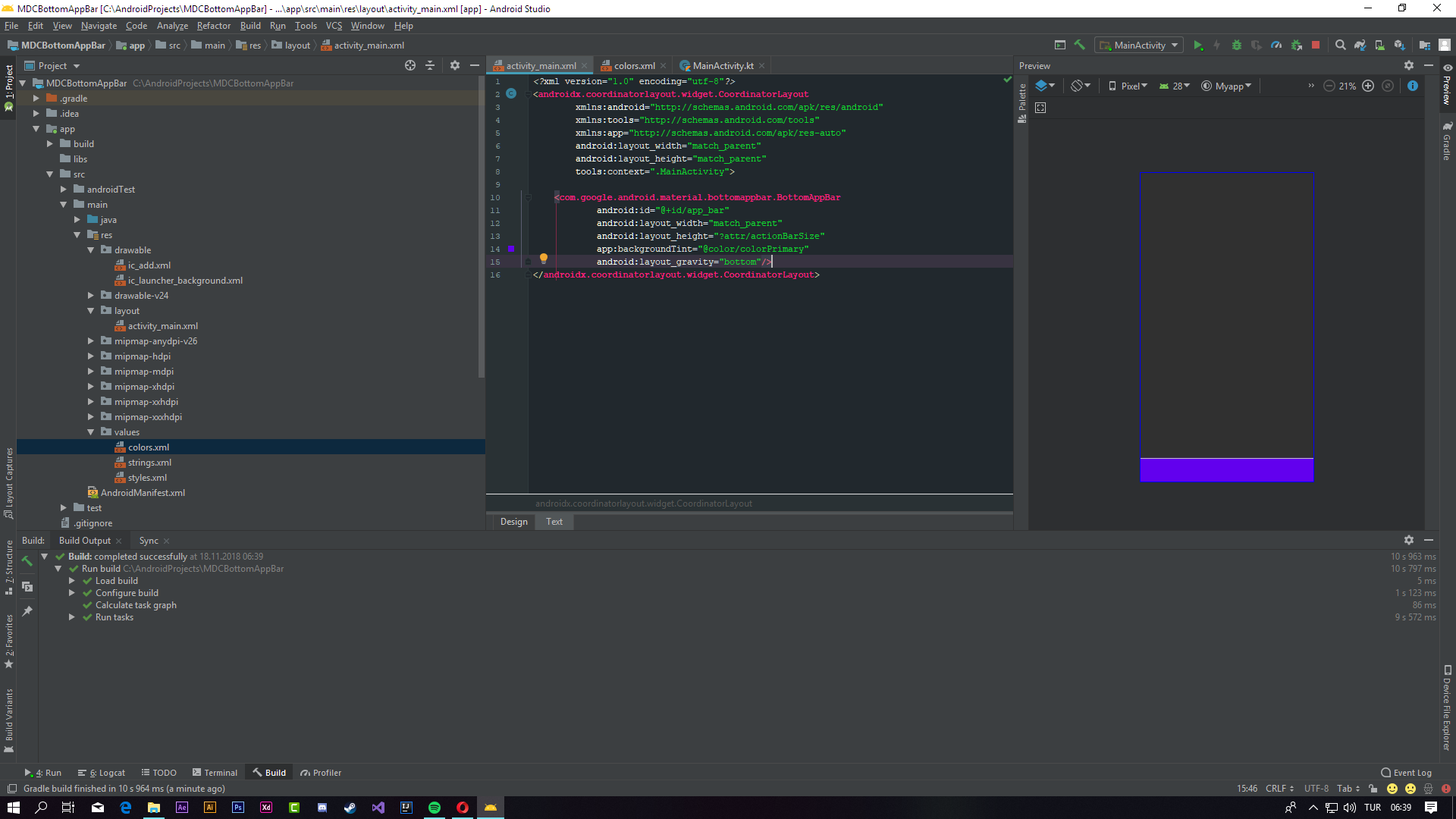This screenshot has width=1456, height=819.
Task: Click the Zoom In plus icon in Preview
Action: tap(1368, 86)
